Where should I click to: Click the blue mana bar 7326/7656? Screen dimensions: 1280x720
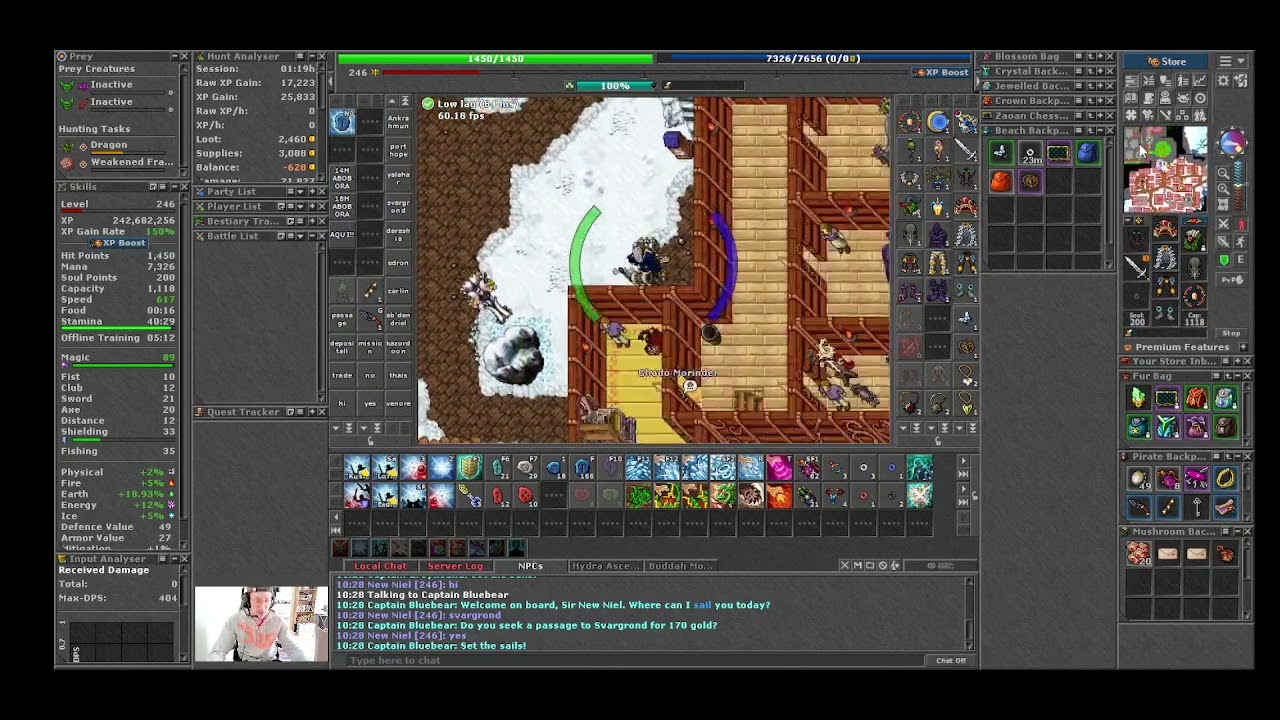pos(813,59)
